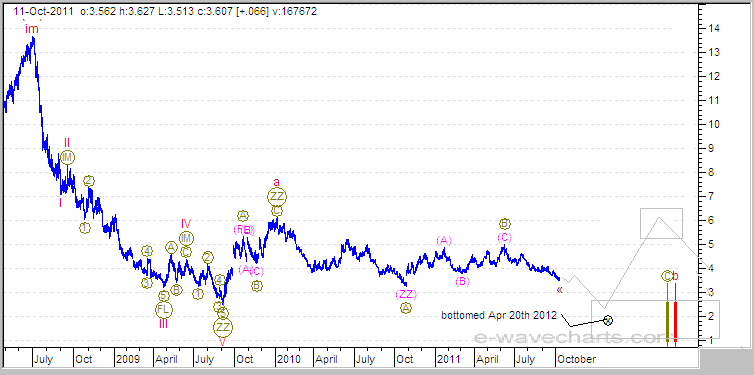Select the circled 'A' marker below '(ZZ)'

point(405,308)
